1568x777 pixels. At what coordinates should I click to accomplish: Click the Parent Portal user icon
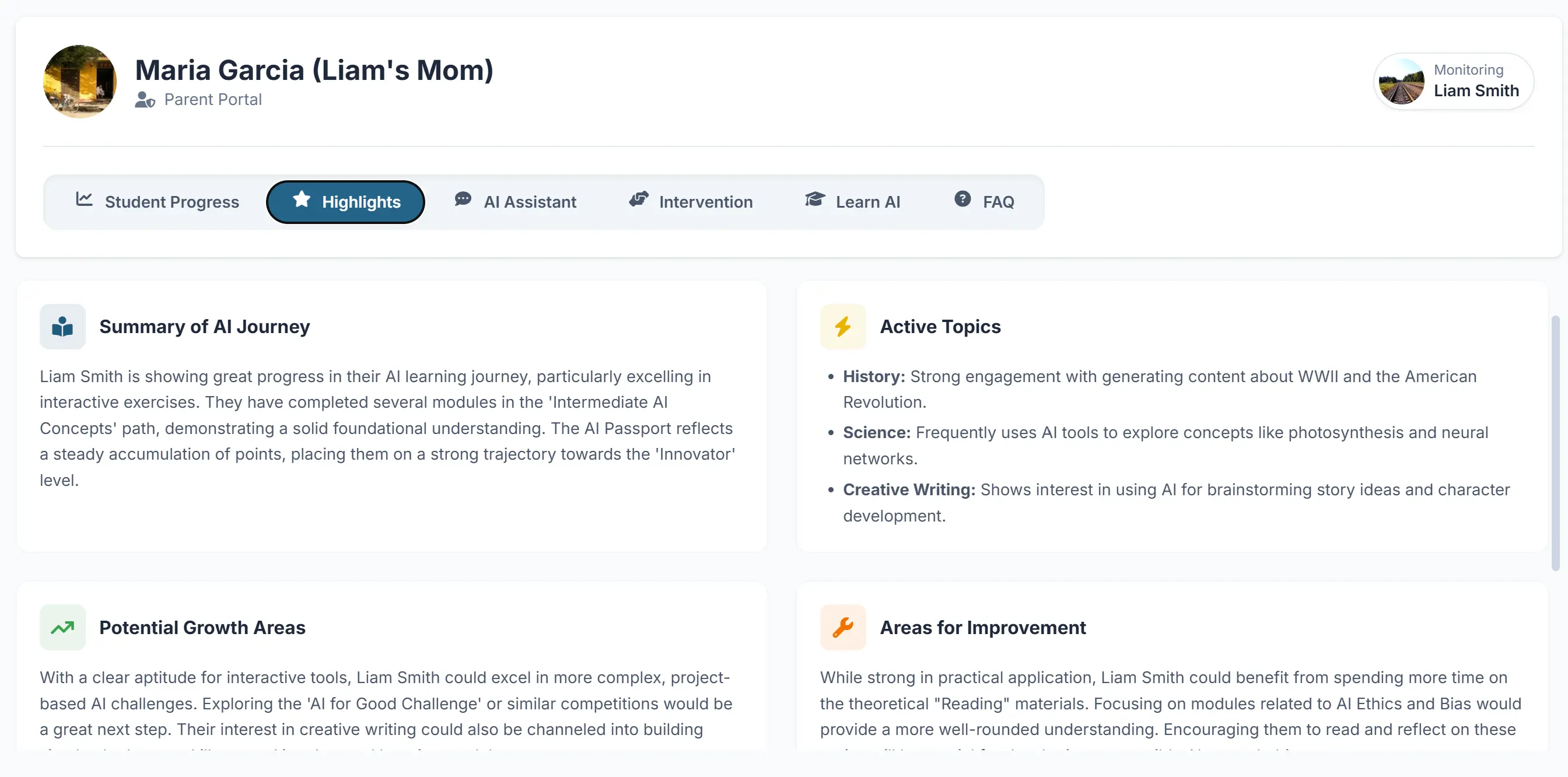tap(144, 100)
